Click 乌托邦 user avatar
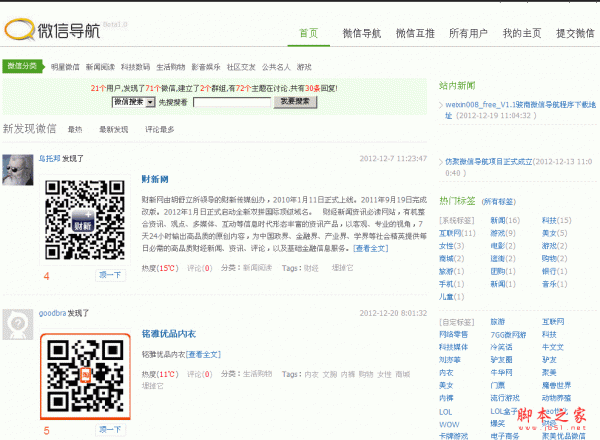 pyautogui.click(x=18, y=170)
